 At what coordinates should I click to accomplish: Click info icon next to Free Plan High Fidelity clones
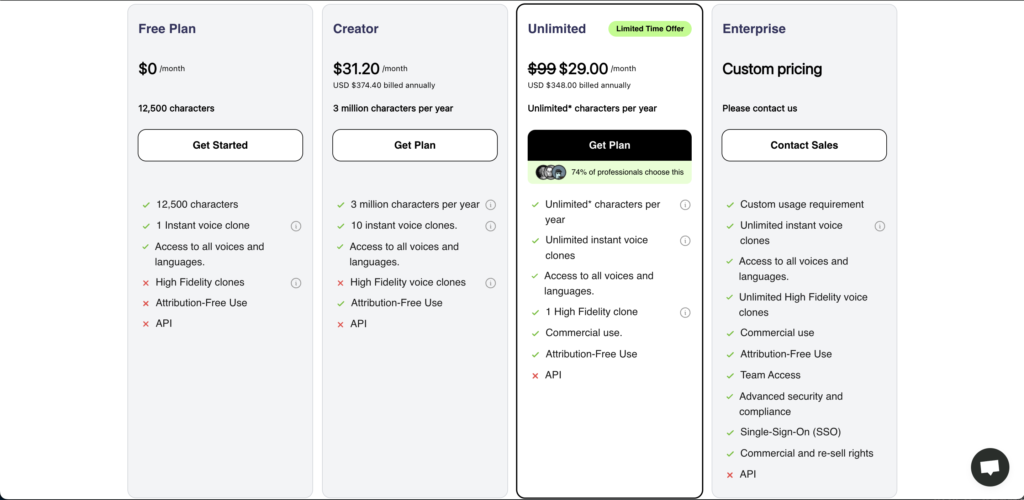click(x=296, y=283)
